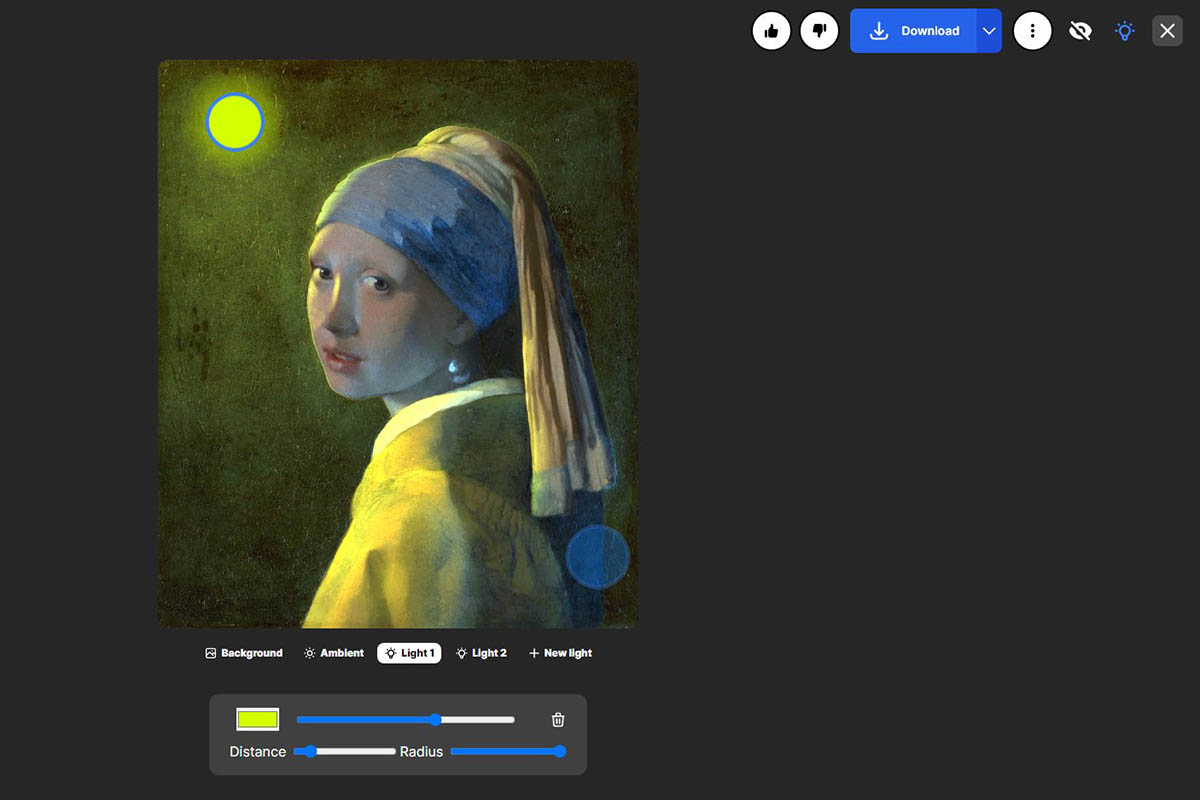Viewport: 1200px width, 800px height.
Task: Toggle visibility with the crossed-eye icon
Action: click(1080, 31)
